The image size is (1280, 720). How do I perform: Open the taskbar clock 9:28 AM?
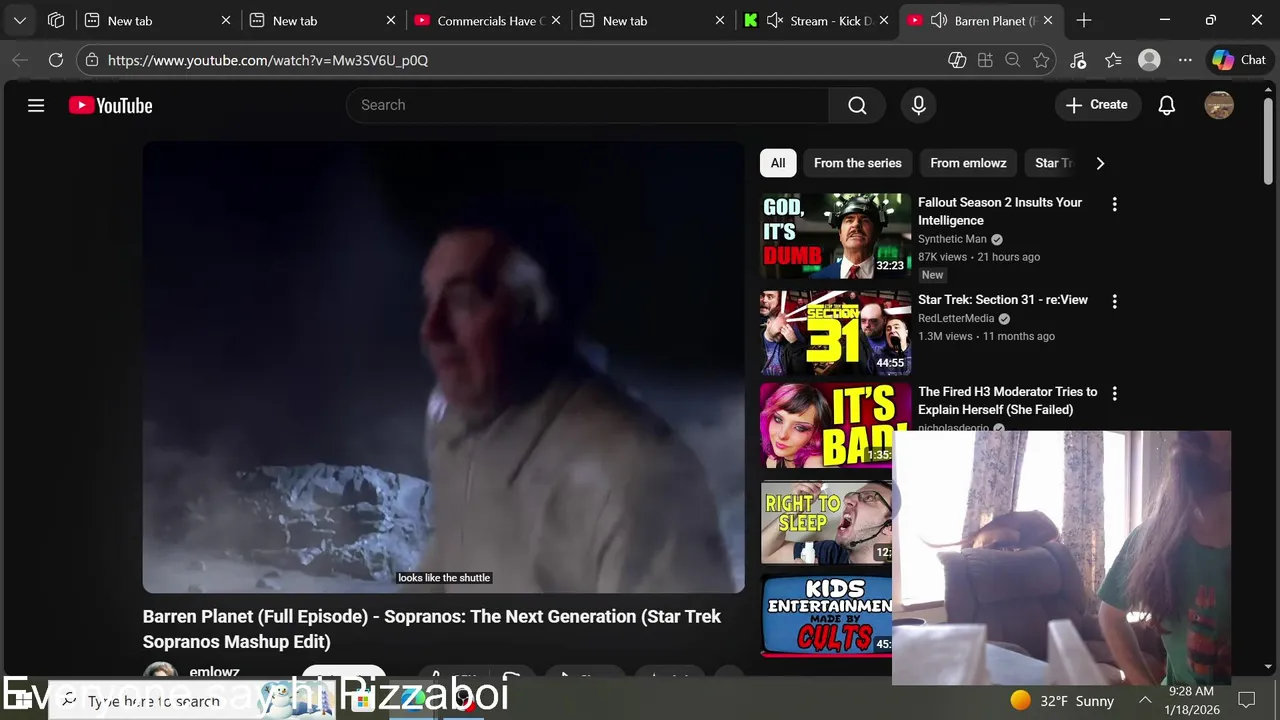point(1190,700)
